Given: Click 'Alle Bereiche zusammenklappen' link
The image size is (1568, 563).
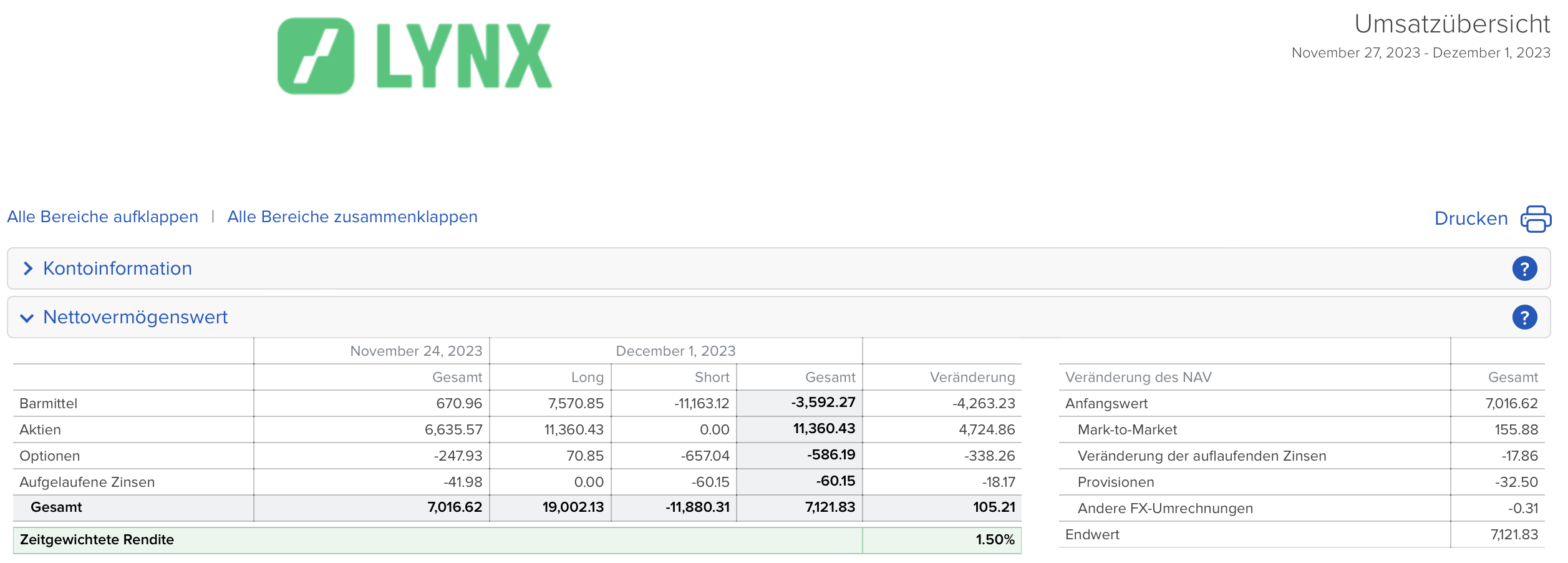Looking at the screenshot, I should [x=352, y=217].
